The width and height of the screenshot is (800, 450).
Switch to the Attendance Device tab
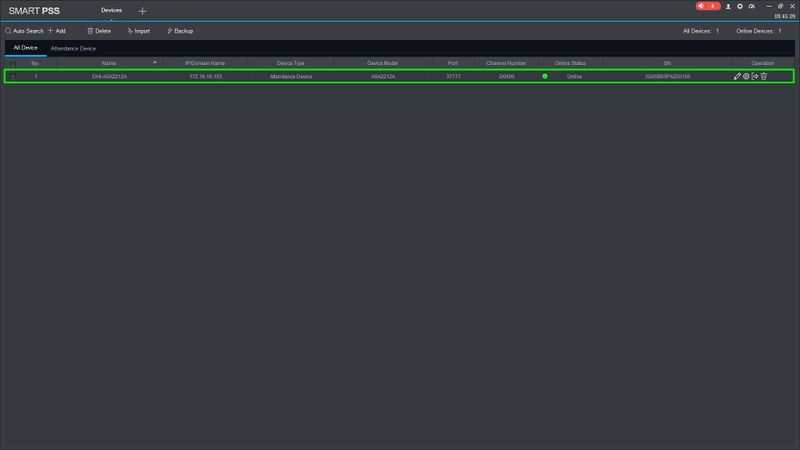73,48
